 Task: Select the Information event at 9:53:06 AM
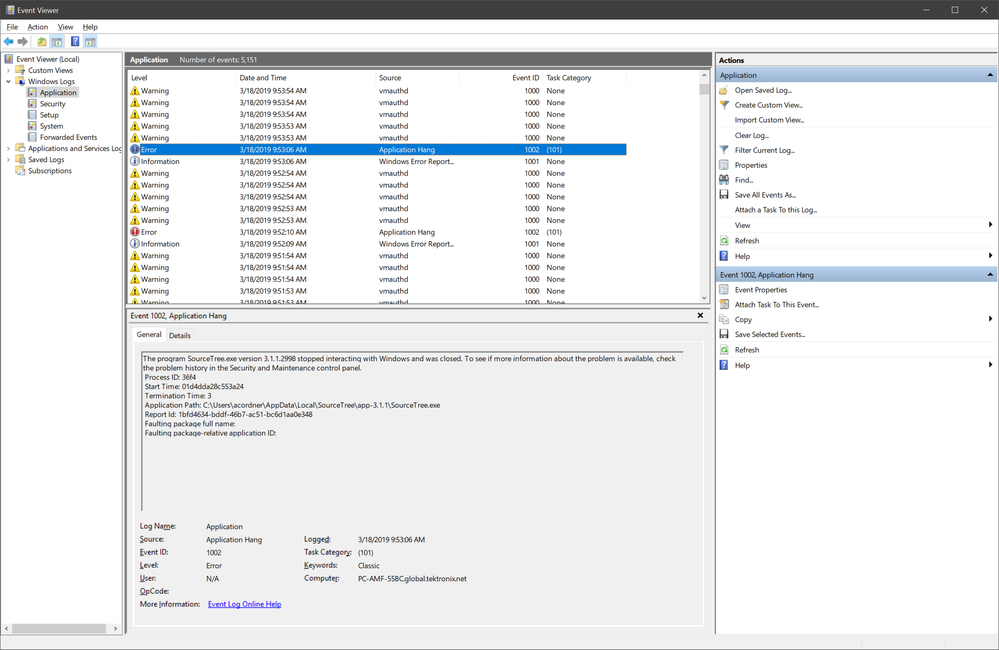377,161
